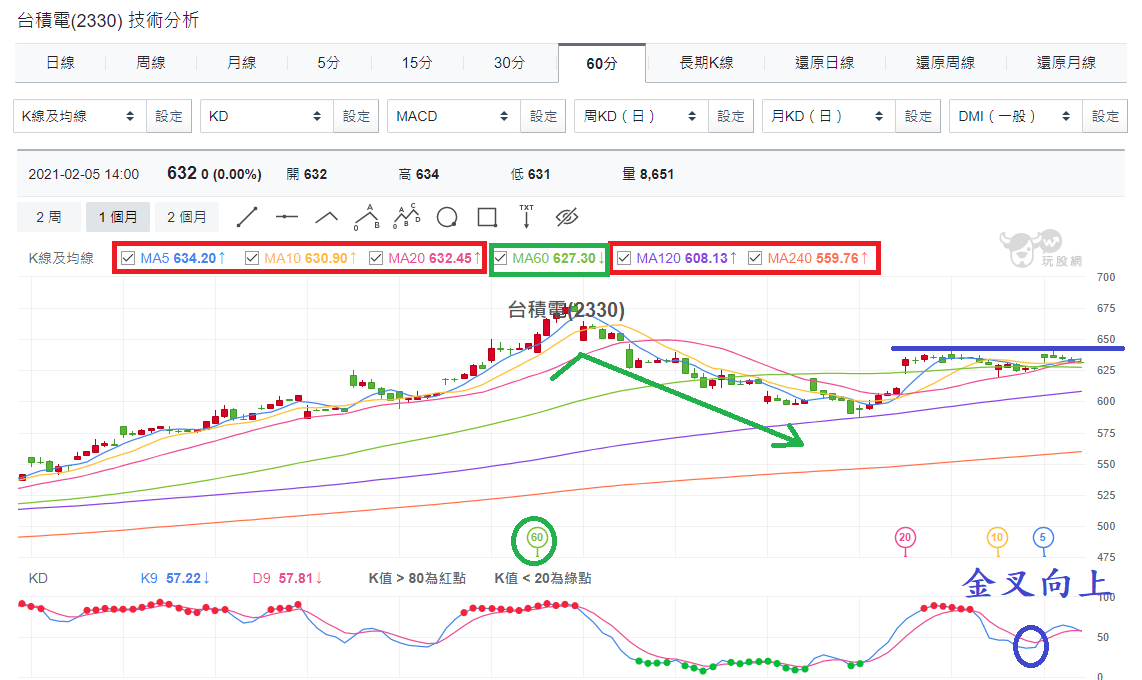Switch to the 15分 tab
This screenshot has height=680, width=1142.
coord(417,63)
